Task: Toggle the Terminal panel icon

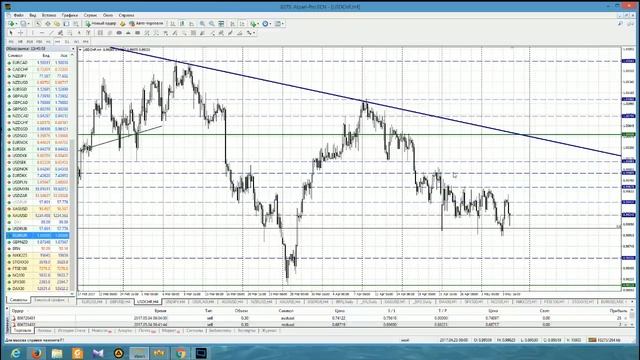Action: pos(67,24)
